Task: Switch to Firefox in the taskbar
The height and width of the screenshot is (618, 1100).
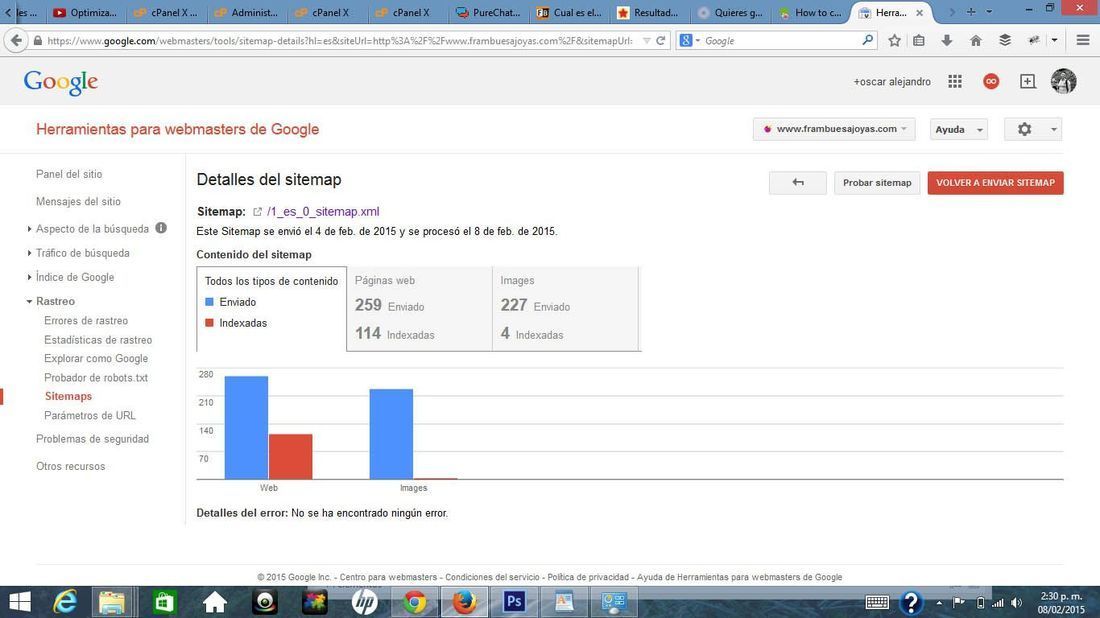Action: (464, 602)
